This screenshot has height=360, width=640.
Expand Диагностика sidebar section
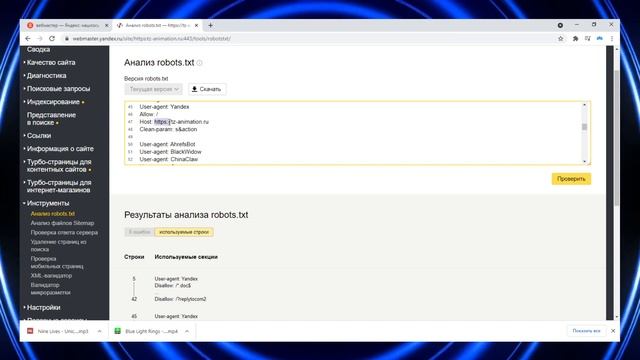point(46,76)
